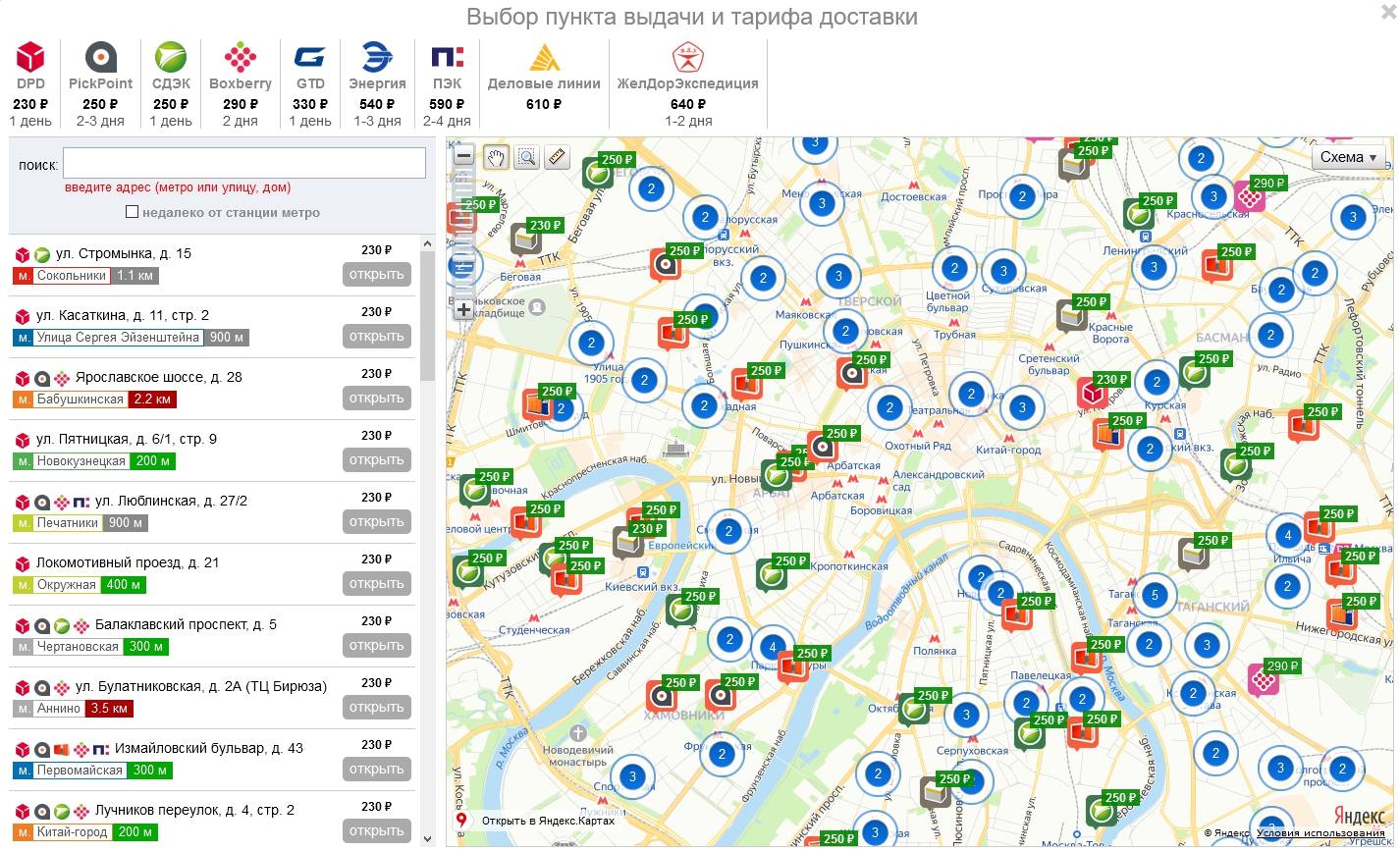Open the ул. Пятницкая, д. 6/1 pickup point
The height and width of the screenshot is (852, 1400).
click(377, 459)
